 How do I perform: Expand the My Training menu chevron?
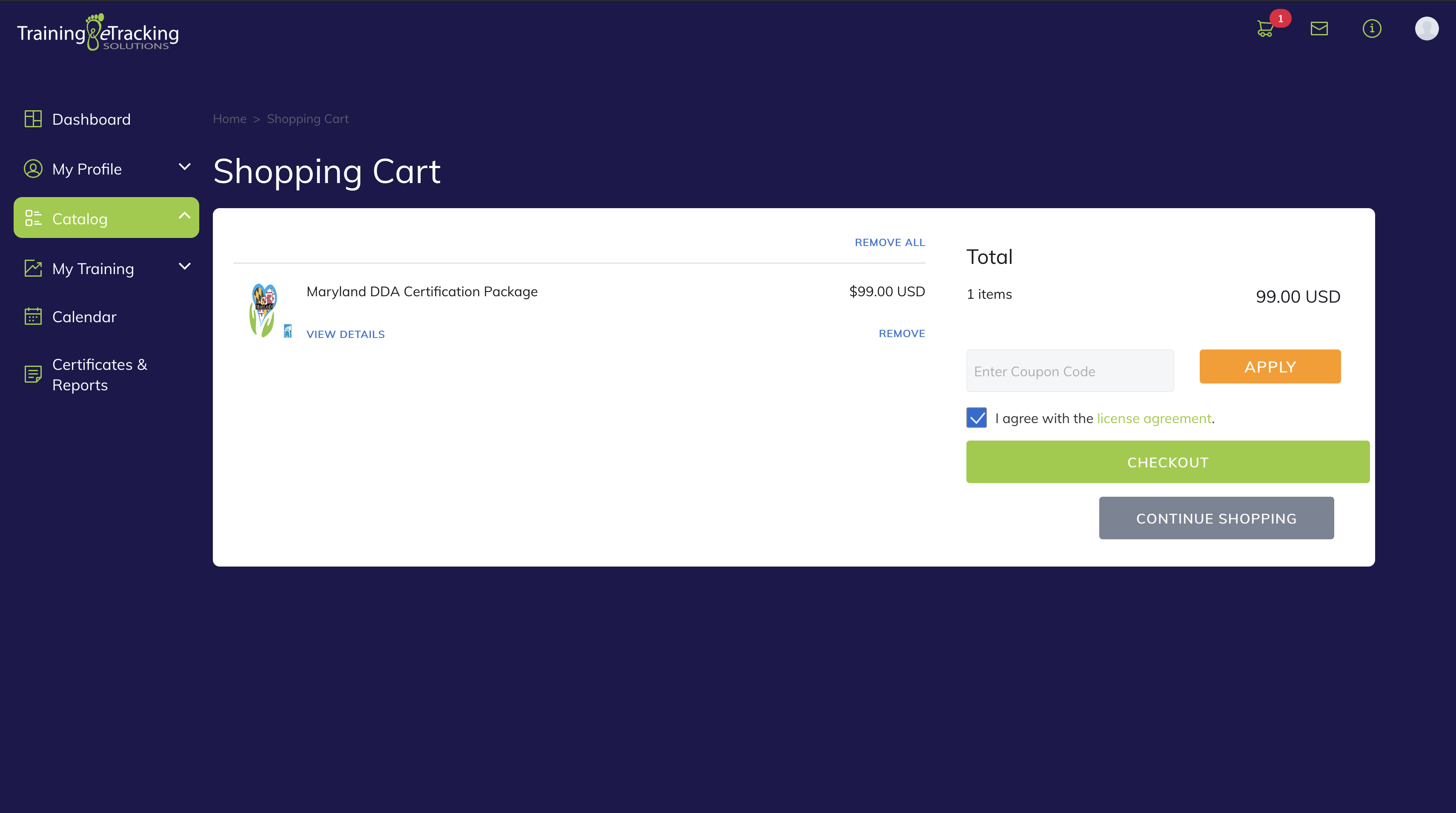184,266
